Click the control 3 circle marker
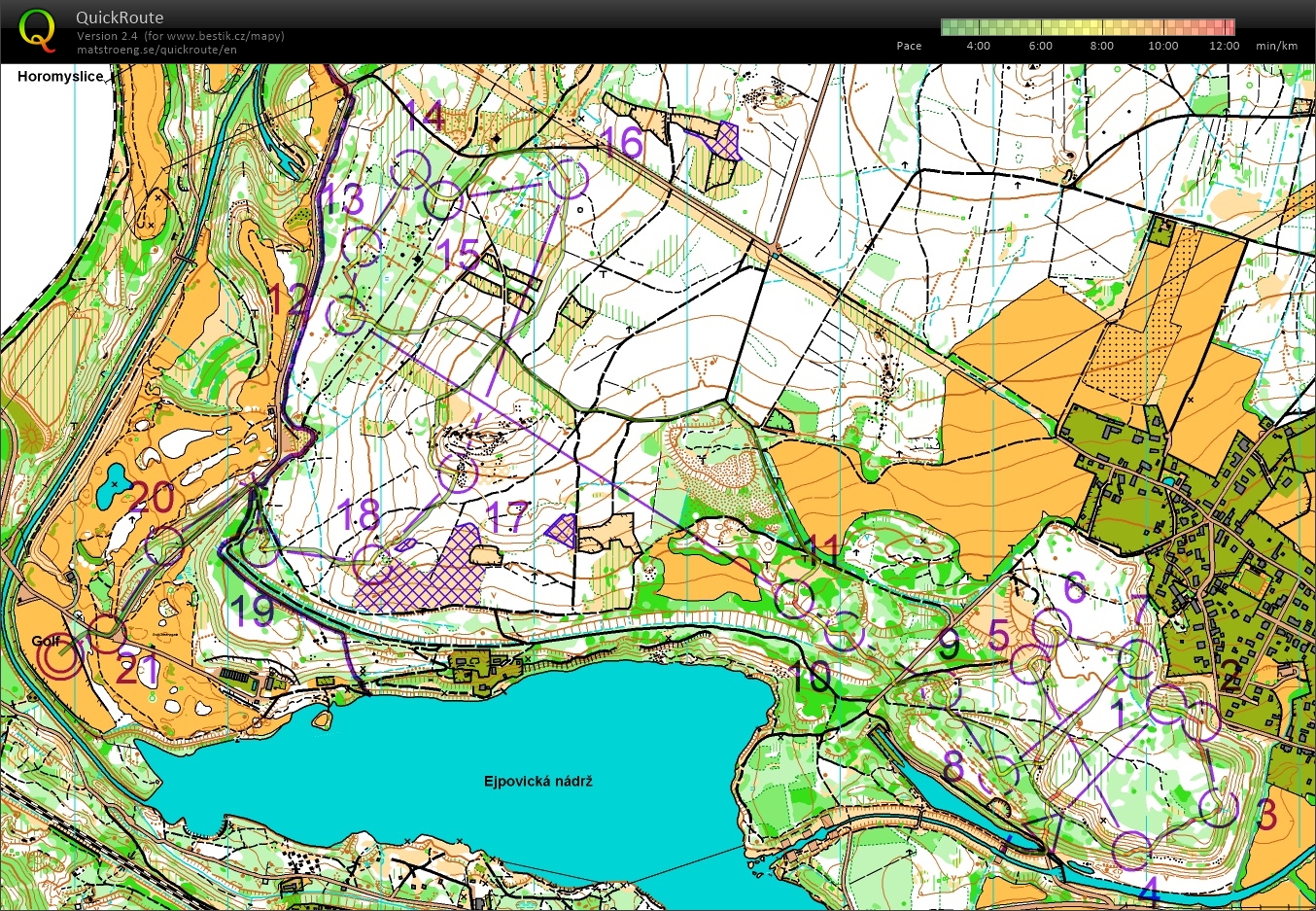Screen dimensions: 1316x911 click(1218, 806)
